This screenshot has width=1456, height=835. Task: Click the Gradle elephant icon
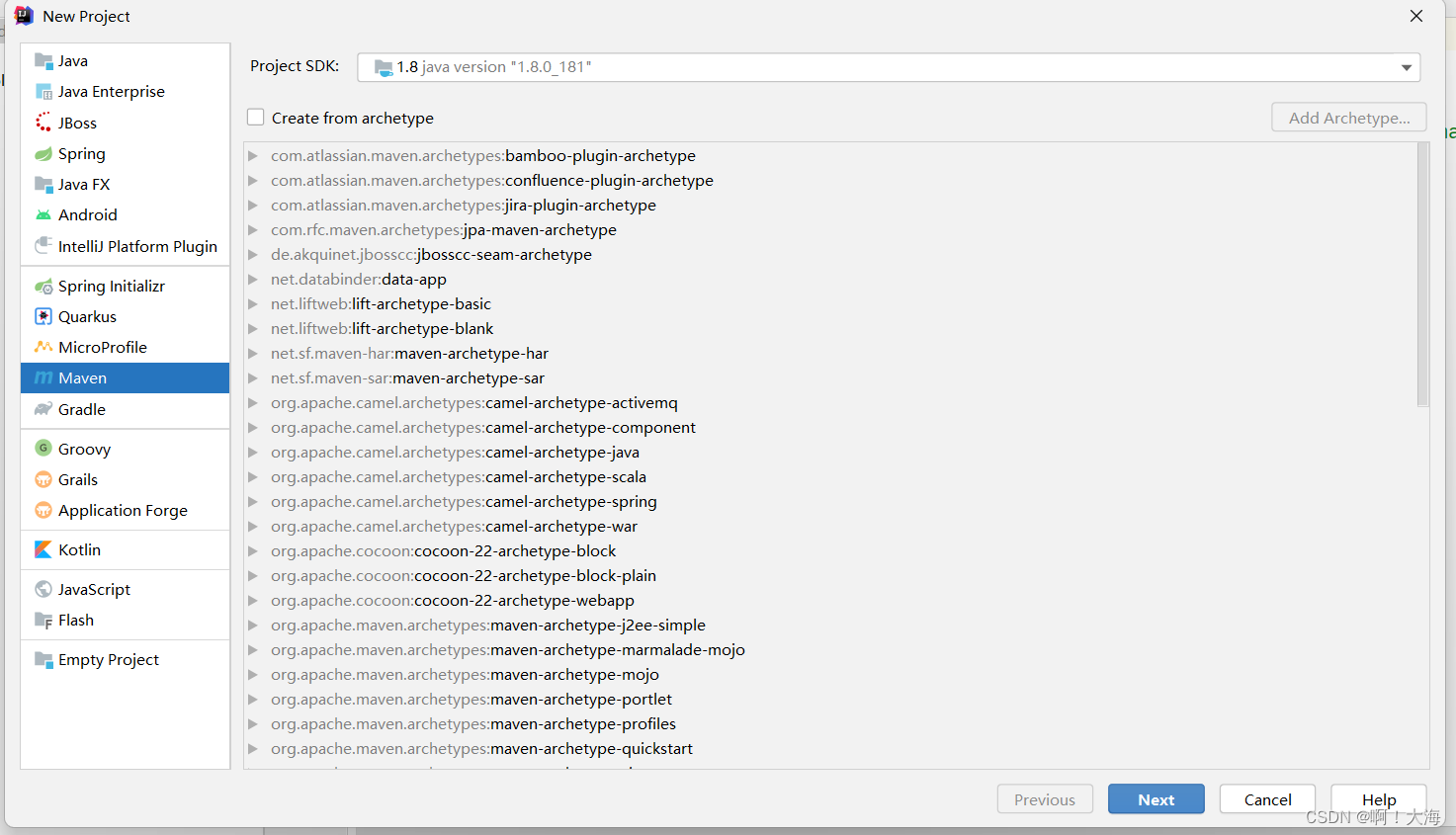[x=43, y=409]
